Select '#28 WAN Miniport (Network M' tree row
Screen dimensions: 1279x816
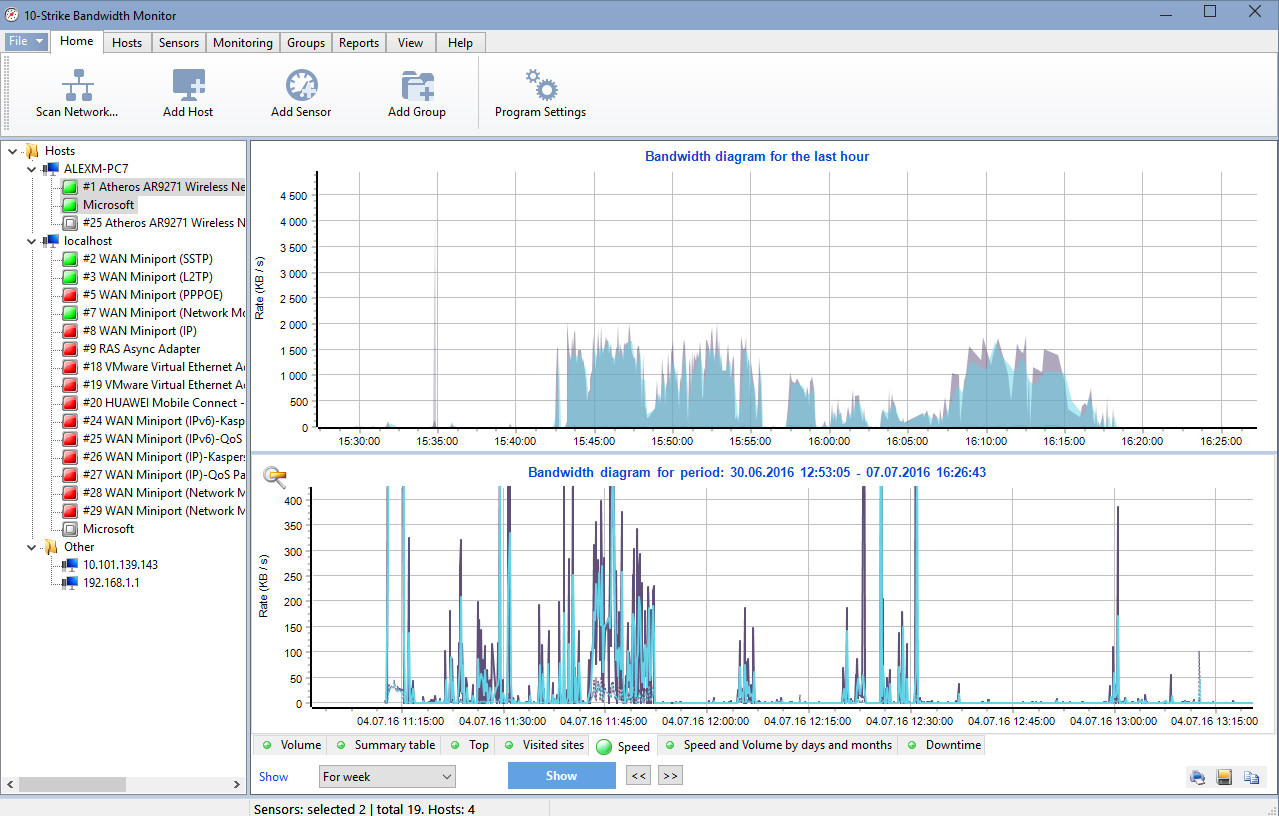(163, 493)
